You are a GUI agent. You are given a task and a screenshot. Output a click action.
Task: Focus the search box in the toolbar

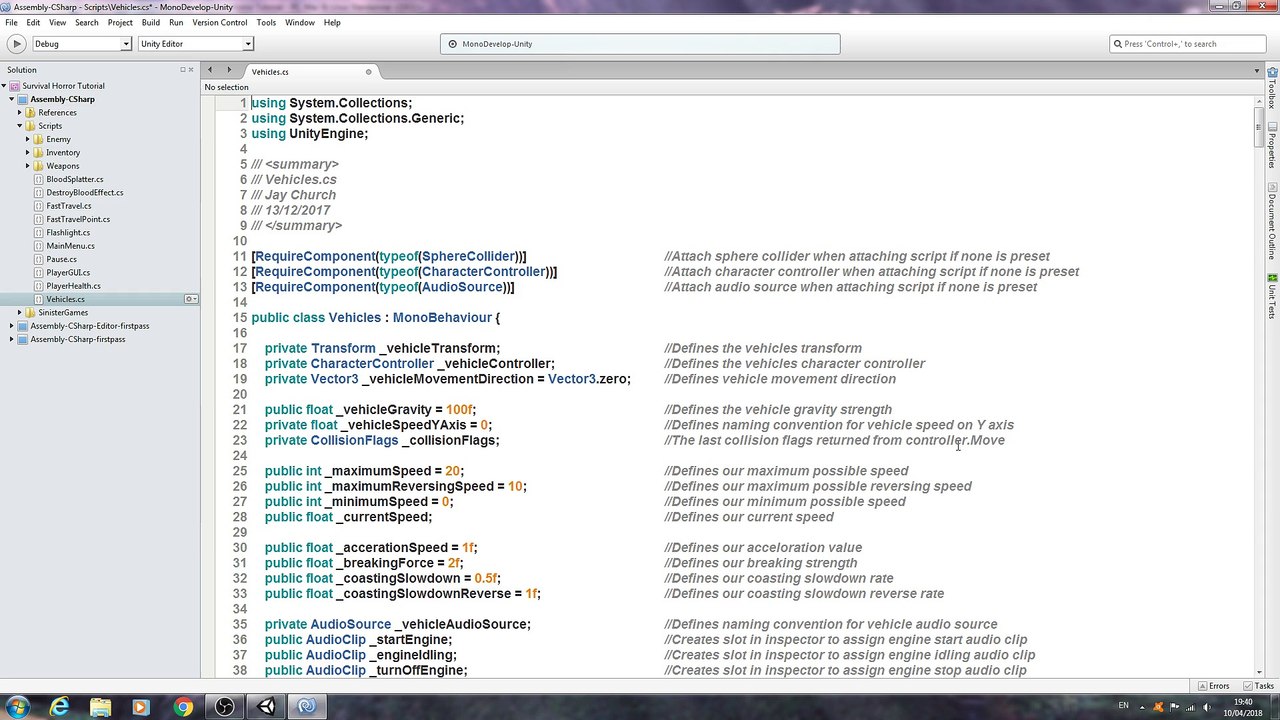1188,44
